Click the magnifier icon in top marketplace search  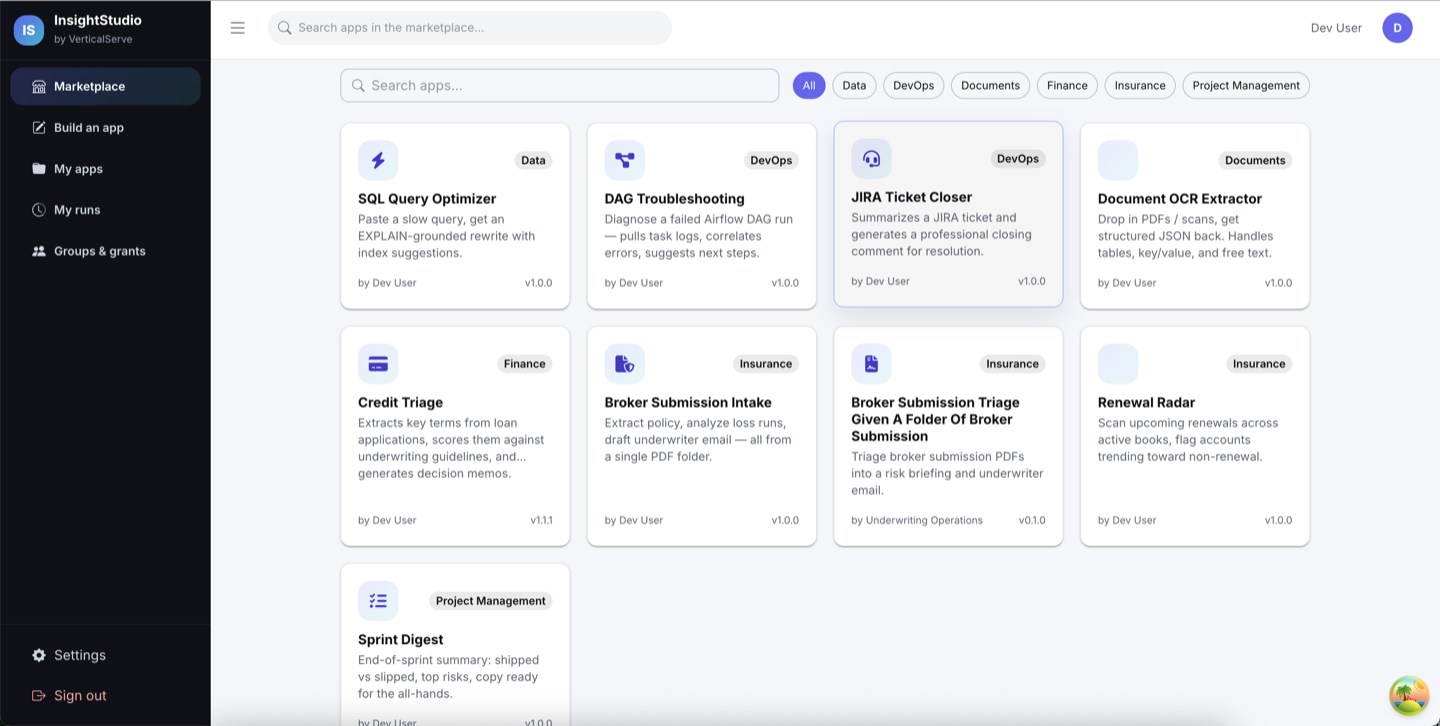285,28
